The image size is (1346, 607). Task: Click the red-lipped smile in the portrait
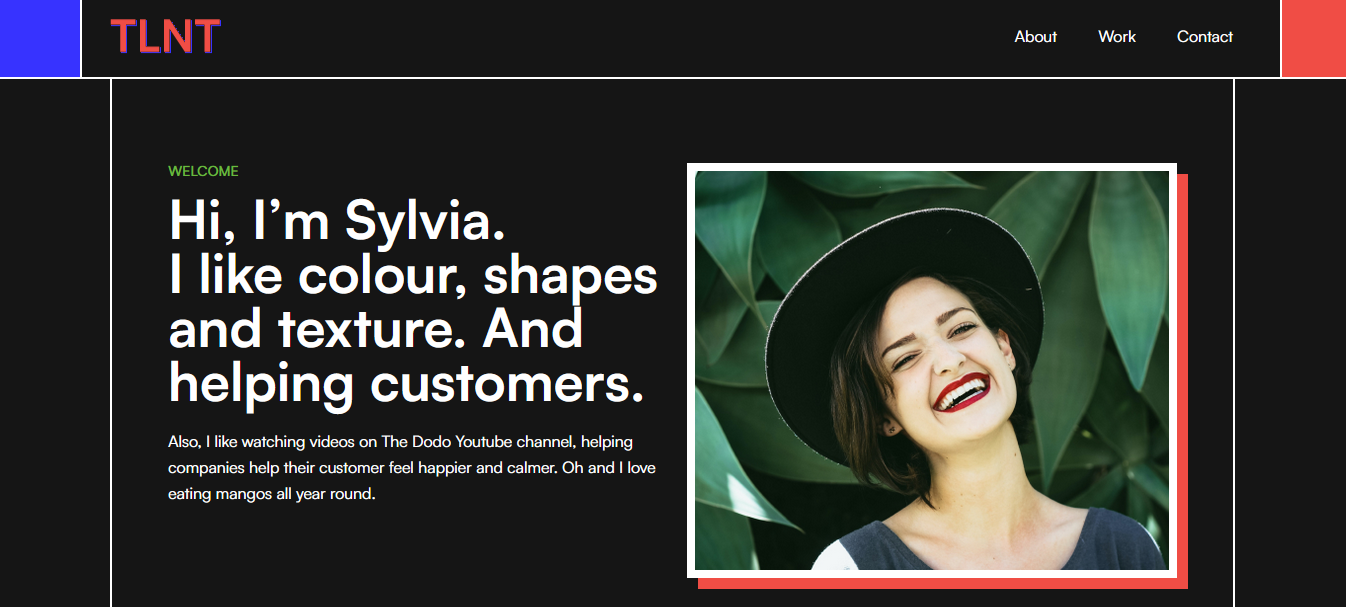[x=961, y=390]
